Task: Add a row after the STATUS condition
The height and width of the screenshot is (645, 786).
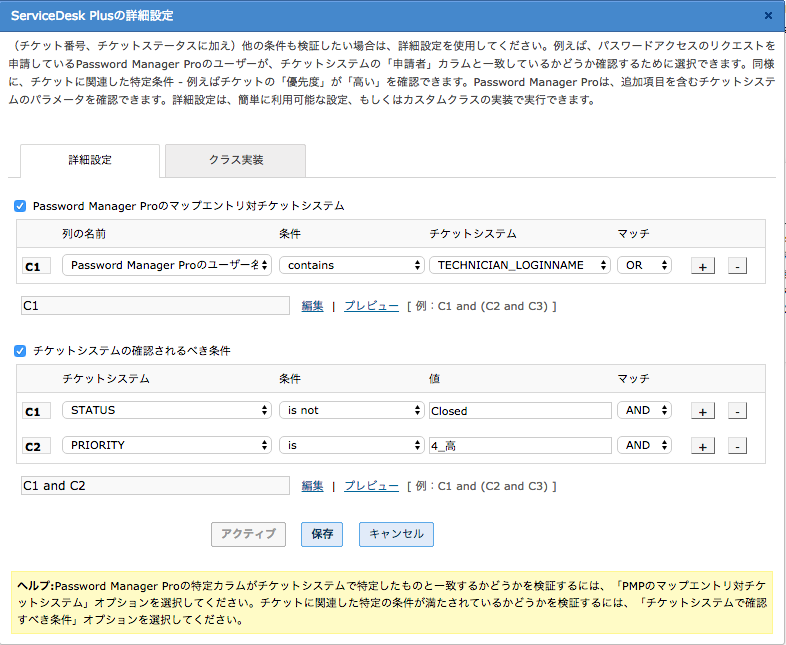Action: pos(703,411)
